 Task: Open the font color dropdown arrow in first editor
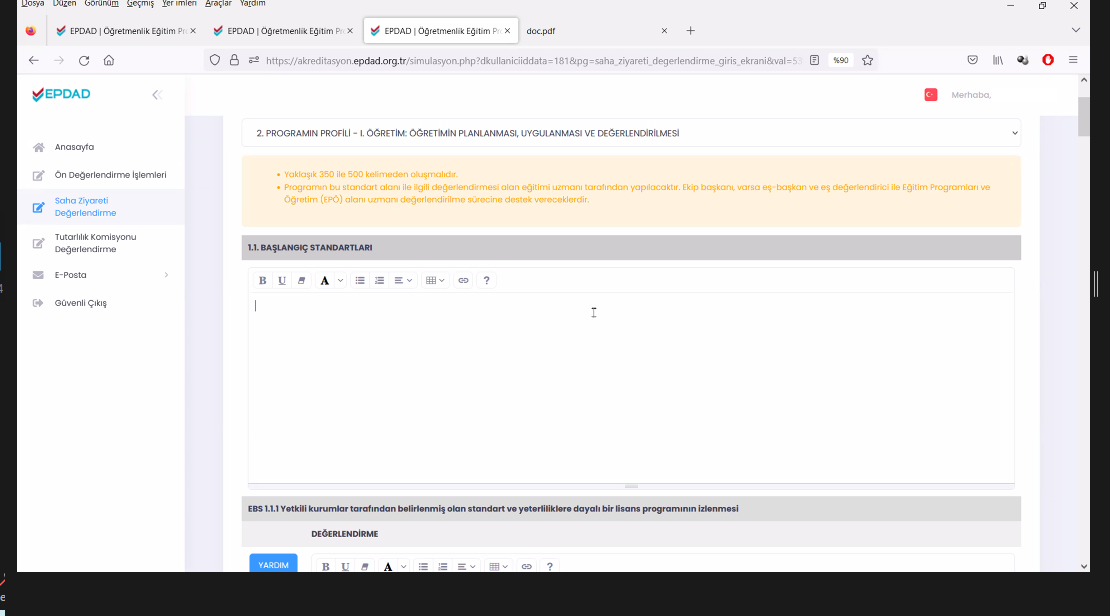(x=340, y=281)
